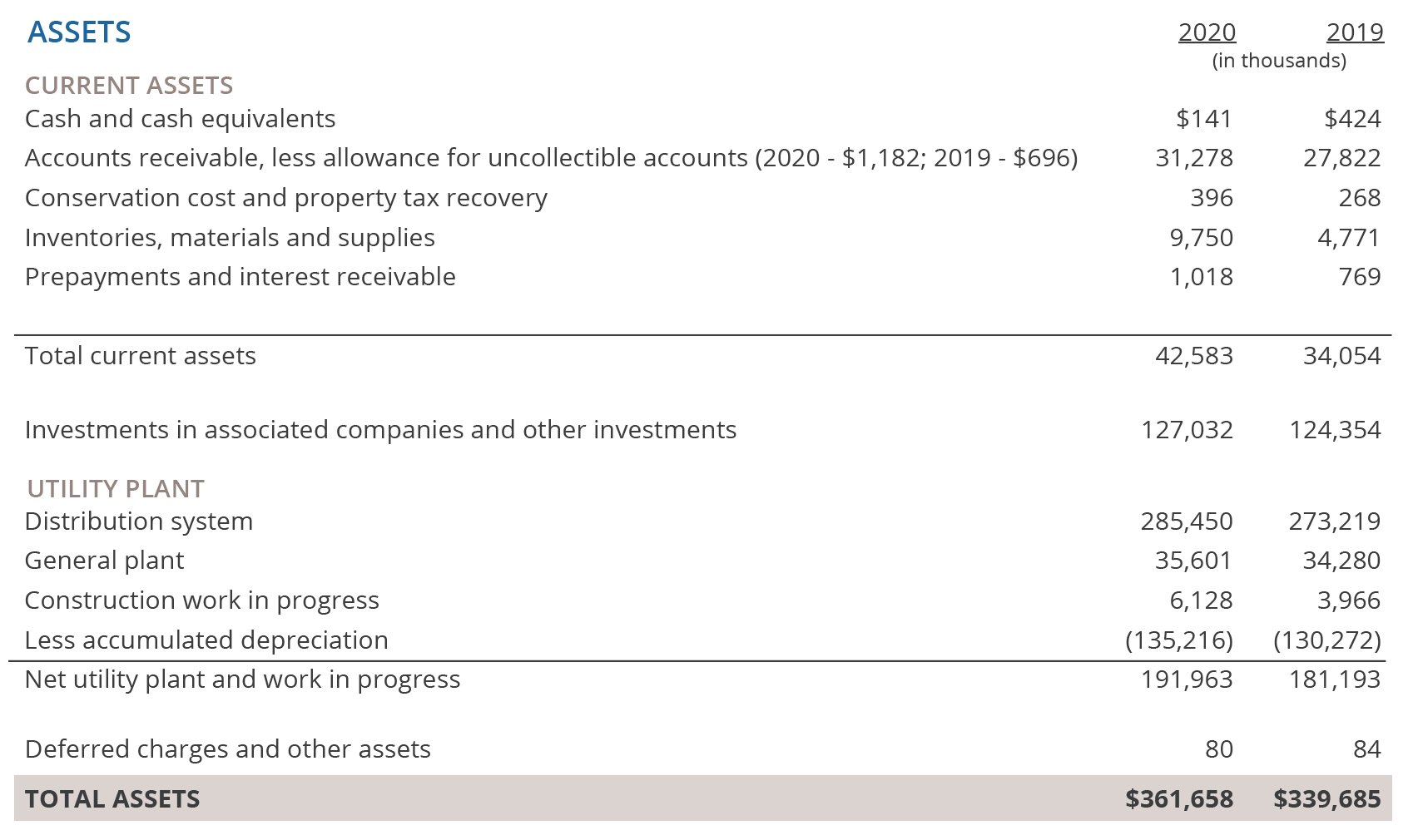Select the $141 cash value for 2020

tap(1203, 119)
